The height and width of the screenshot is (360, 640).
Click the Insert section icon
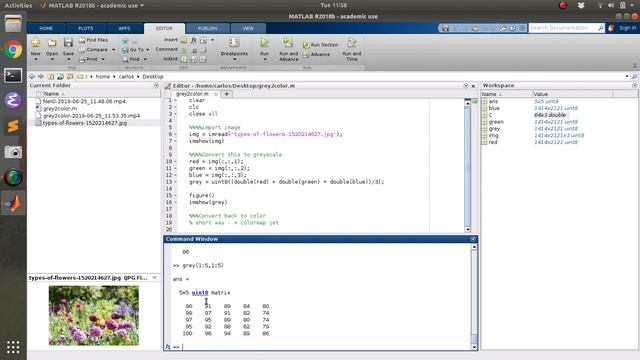point(184,40)
